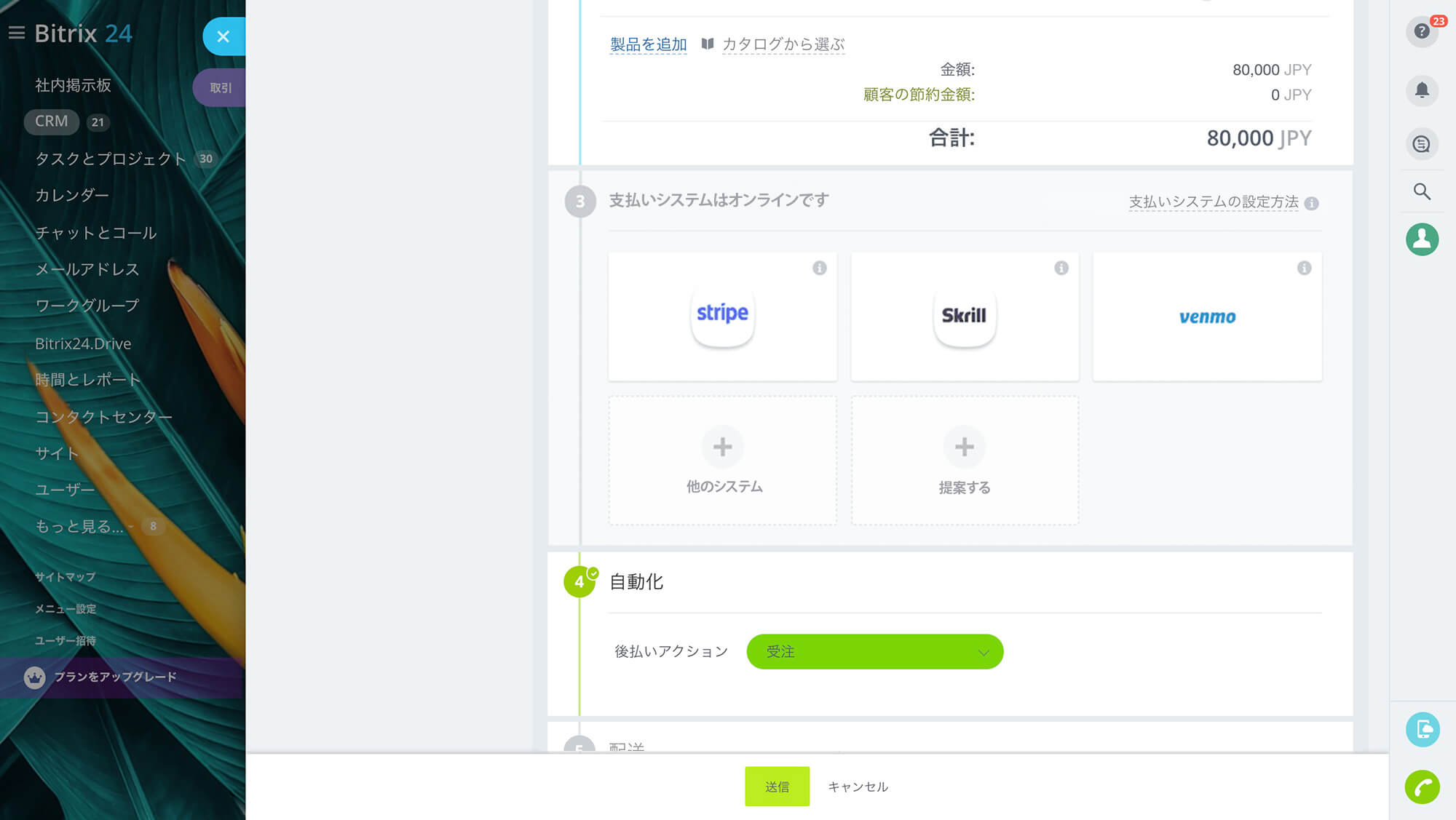1456x820 pixels.
Task: Open the 後払いアクション dropdown showing 受注
Action: (x=874, y=652)
